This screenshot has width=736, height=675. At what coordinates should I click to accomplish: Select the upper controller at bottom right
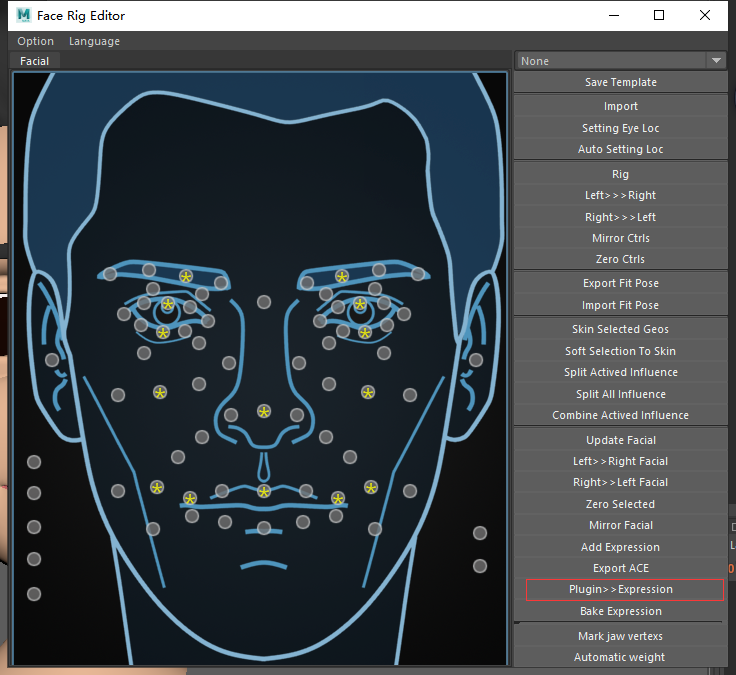pos(480,533)
